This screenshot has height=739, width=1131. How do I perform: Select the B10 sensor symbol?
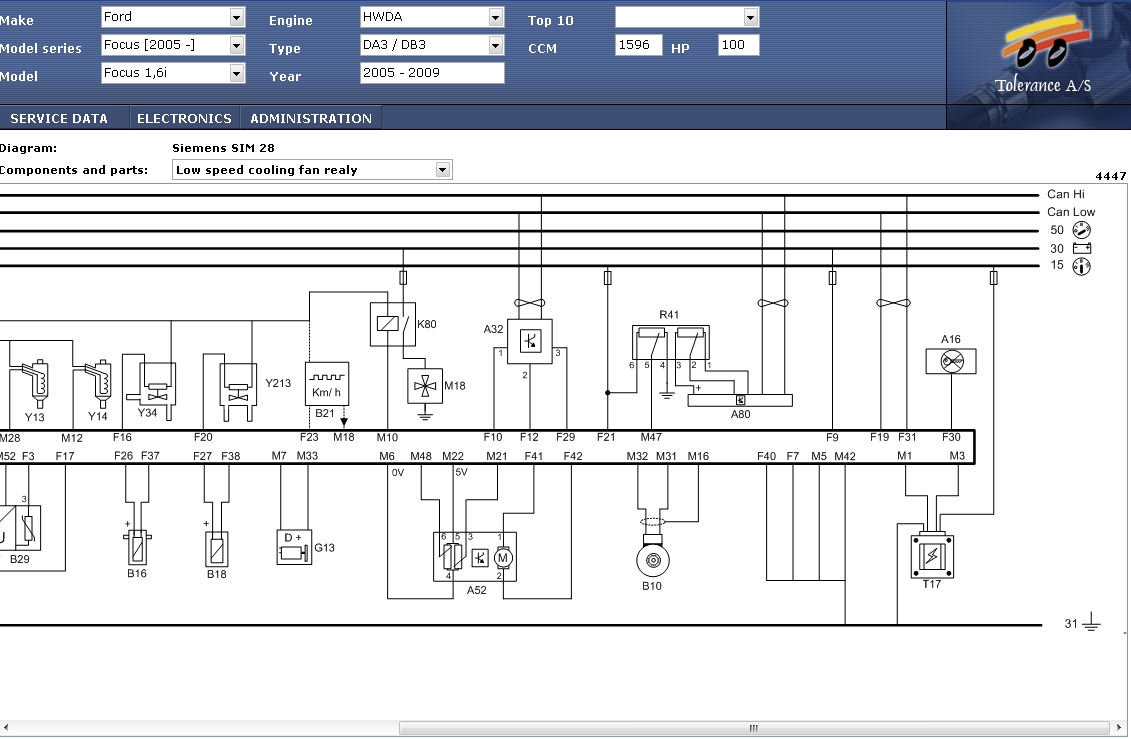(x=652, y=557)
